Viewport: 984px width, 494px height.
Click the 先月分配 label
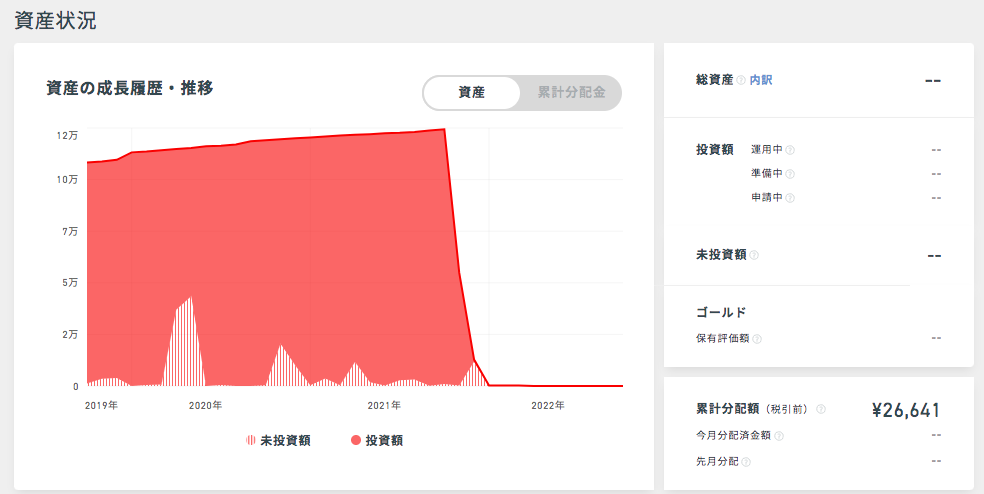coord(717,461)
